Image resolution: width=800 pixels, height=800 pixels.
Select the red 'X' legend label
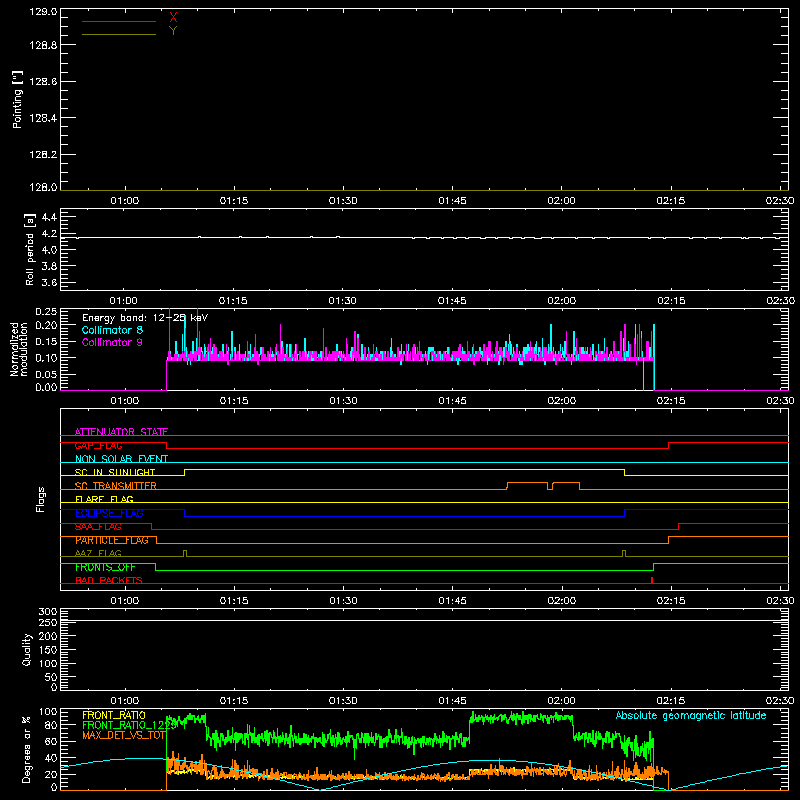[x=173, y=18]
